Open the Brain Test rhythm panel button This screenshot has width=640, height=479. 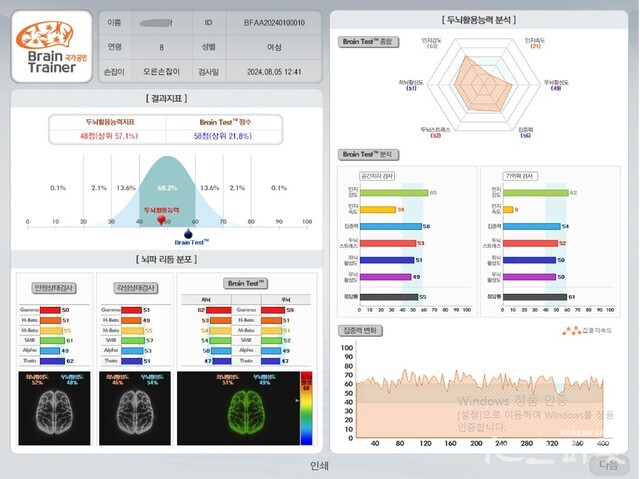(246, 284)
